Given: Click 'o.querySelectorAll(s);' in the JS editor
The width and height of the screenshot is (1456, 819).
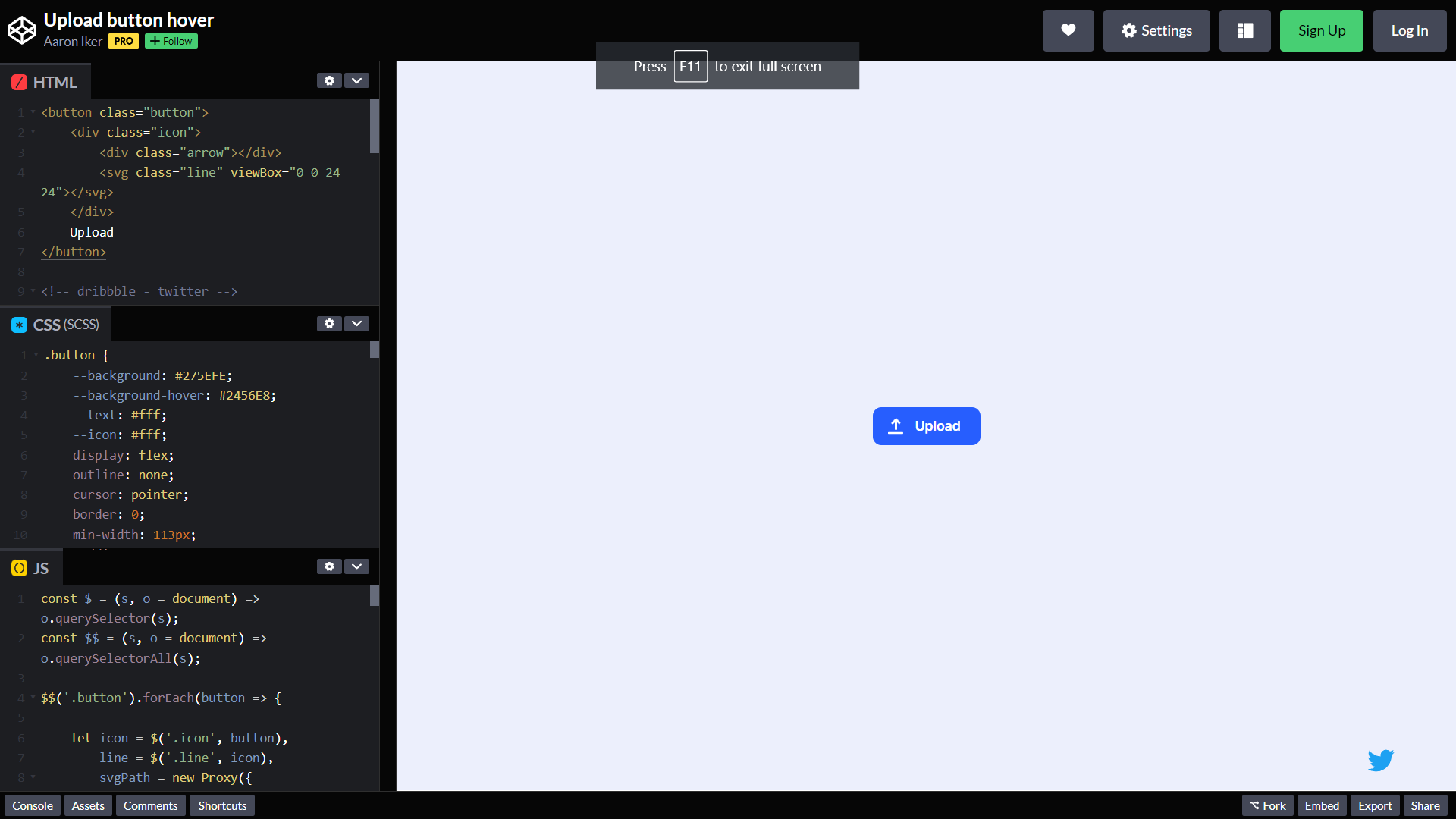Looking at the screenshot, I should coord(121,658).
